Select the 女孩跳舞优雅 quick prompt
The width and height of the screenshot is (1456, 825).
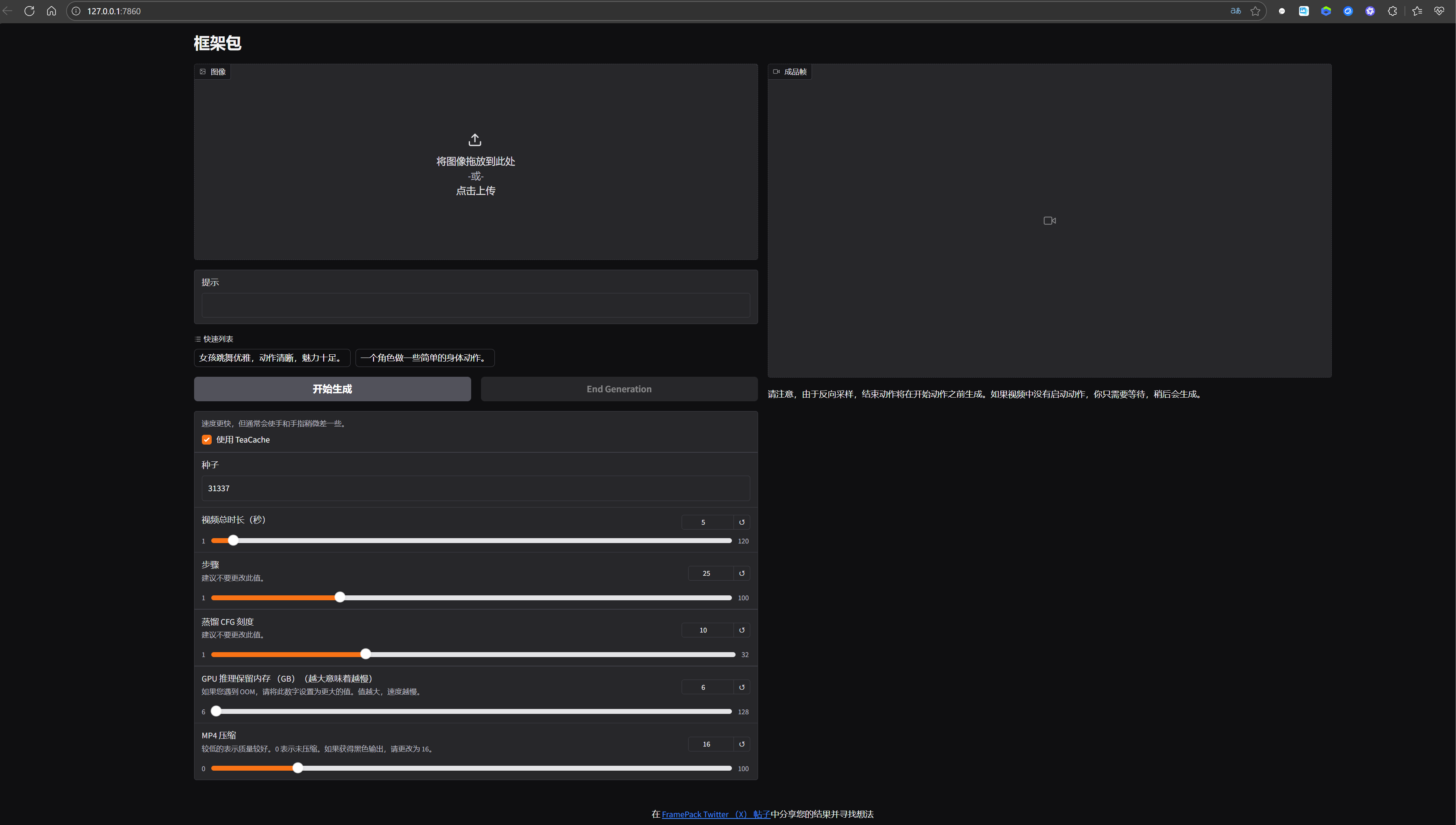271,358
